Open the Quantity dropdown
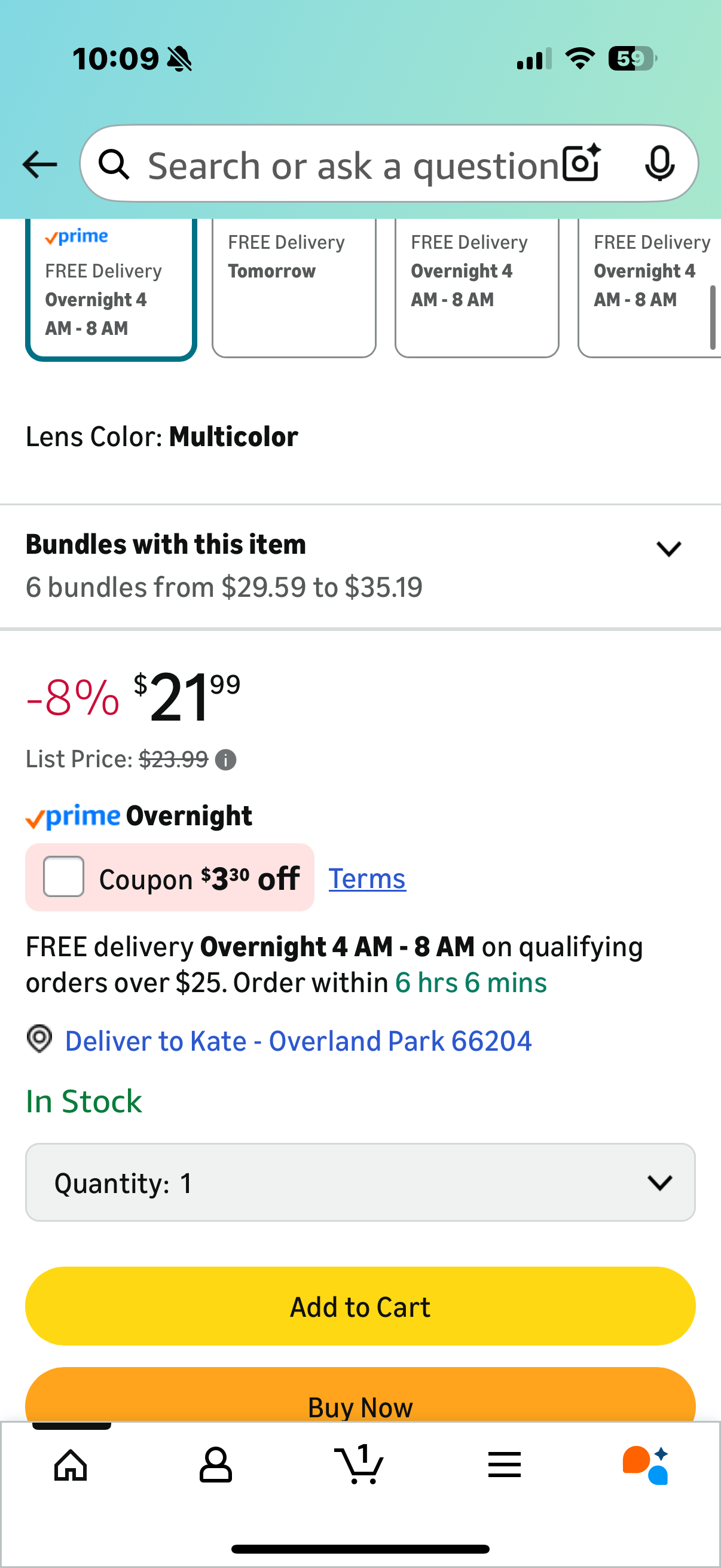721x1568 pixels. 360,1182
